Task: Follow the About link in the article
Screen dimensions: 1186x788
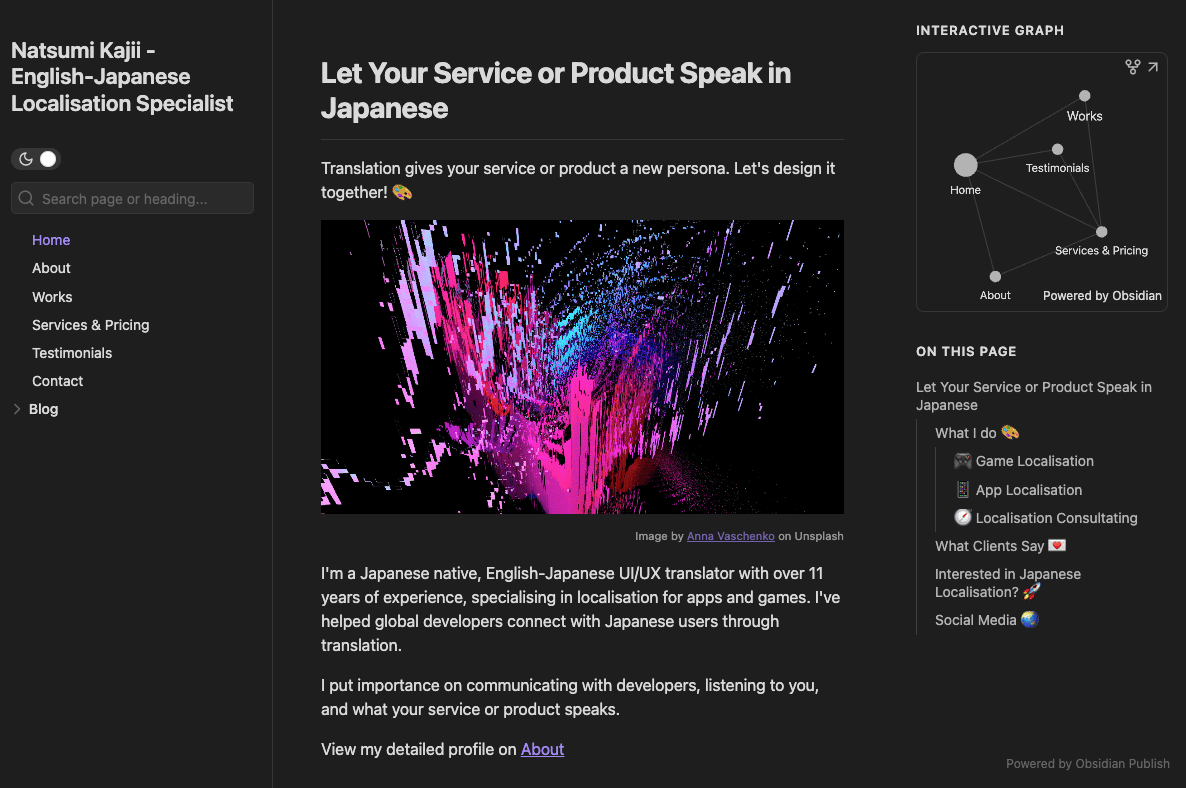Action: pos(542,749)
